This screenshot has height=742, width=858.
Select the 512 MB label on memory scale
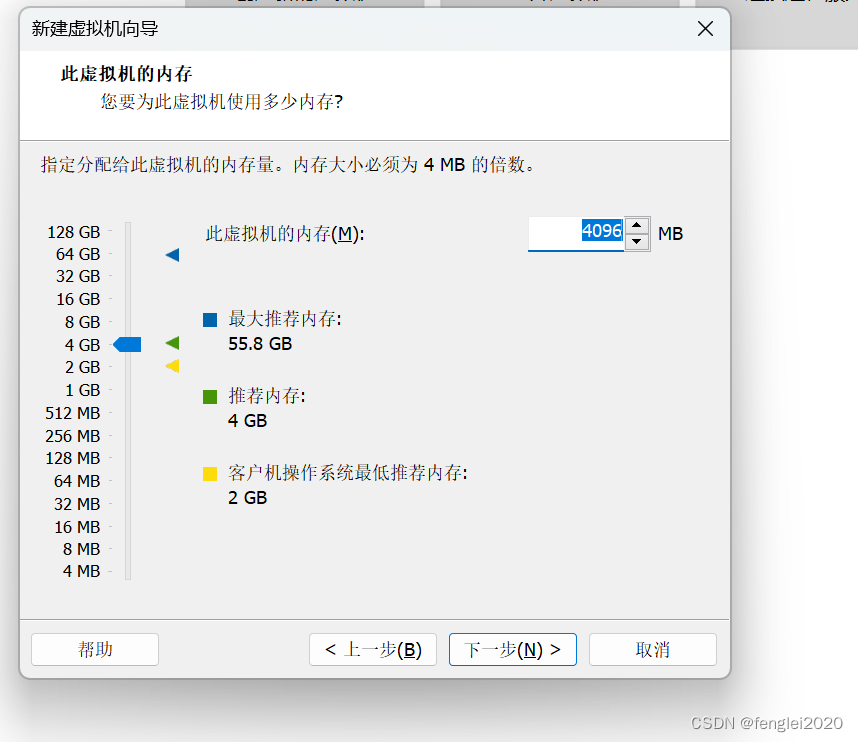(x=73, y=413)
